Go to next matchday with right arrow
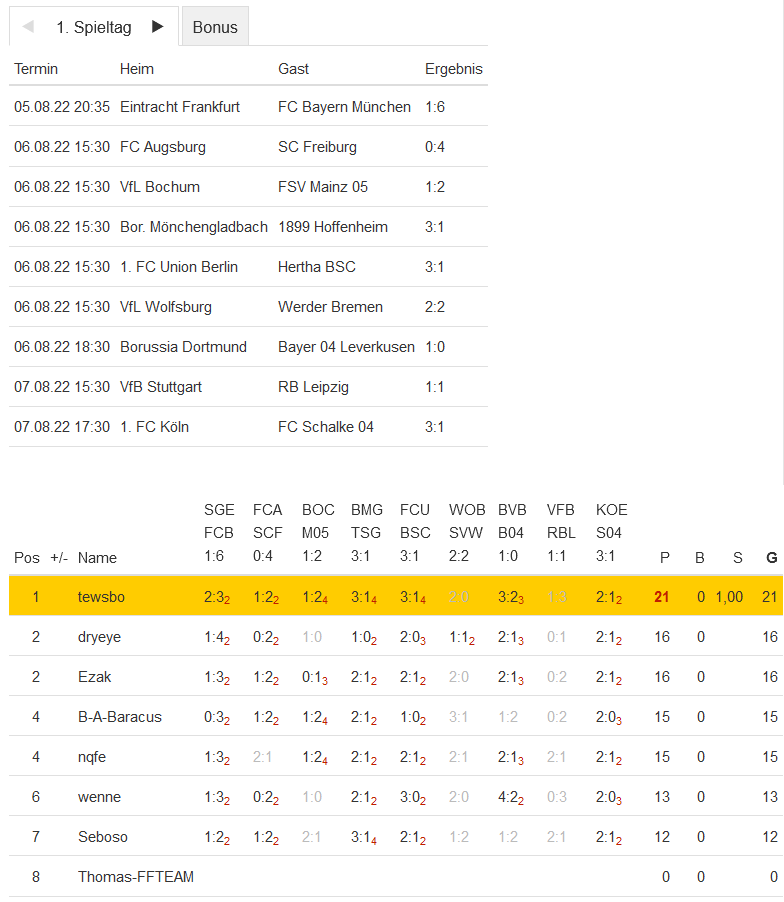The width and height of the screenshot is (784, 902). [158, 27]
